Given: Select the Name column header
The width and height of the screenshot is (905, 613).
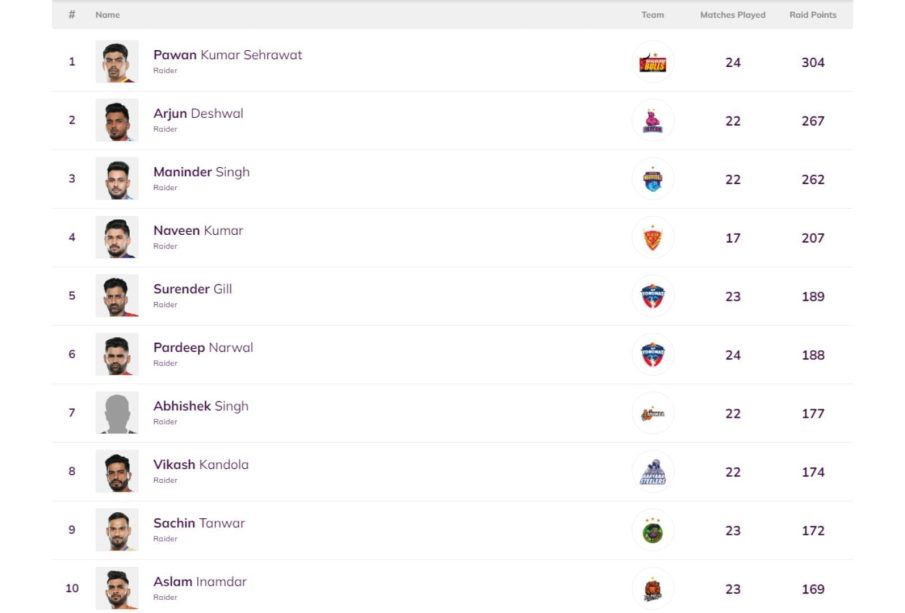Looking at the screenshot, I should click(x=107, y=15).
